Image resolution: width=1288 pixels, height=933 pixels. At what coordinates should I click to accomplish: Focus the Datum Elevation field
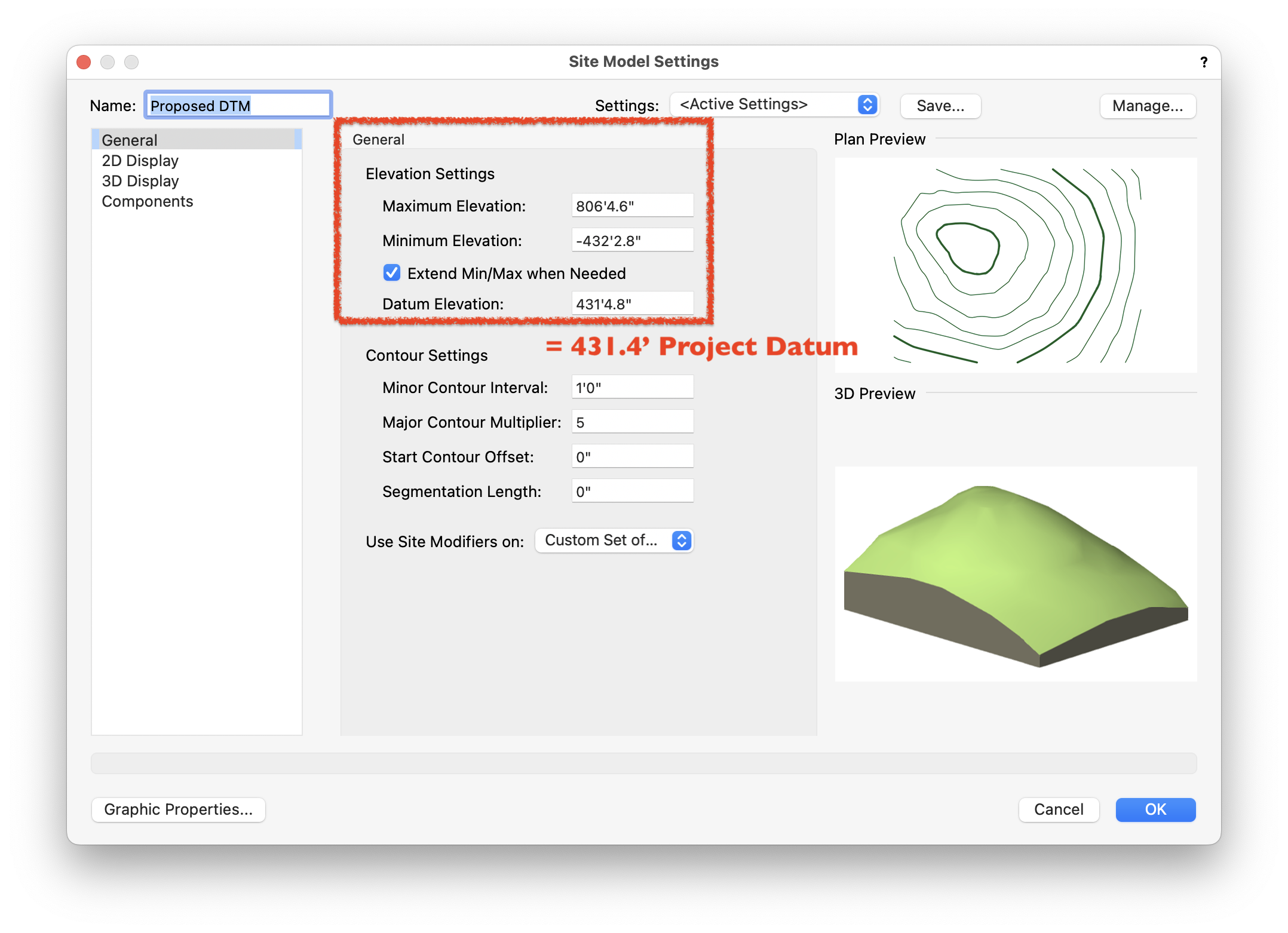point(632,304)
